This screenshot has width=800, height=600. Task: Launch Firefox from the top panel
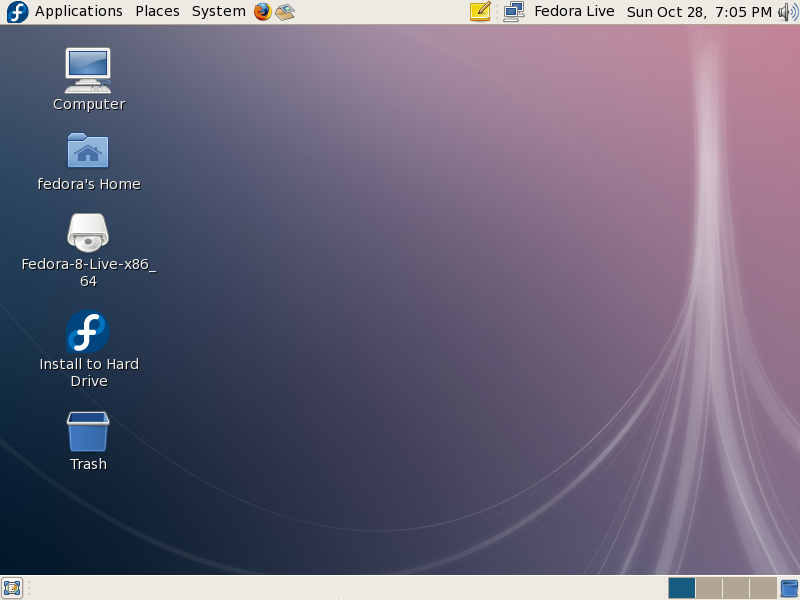click(x=263, y=12)
